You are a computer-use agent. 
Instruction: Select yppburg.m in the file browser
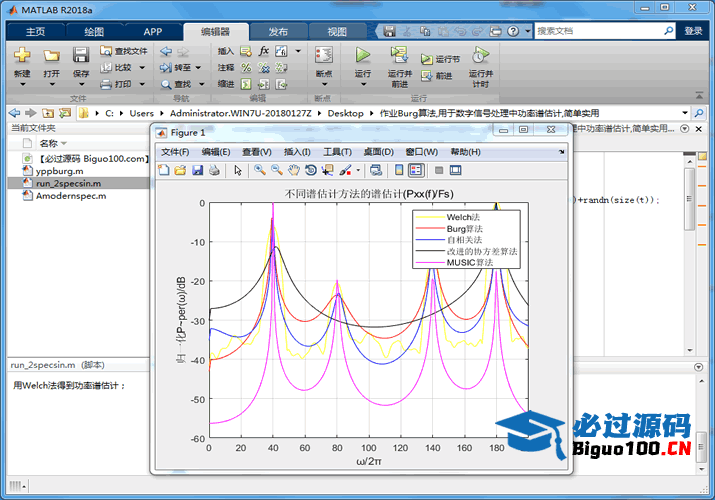point(62,171)
